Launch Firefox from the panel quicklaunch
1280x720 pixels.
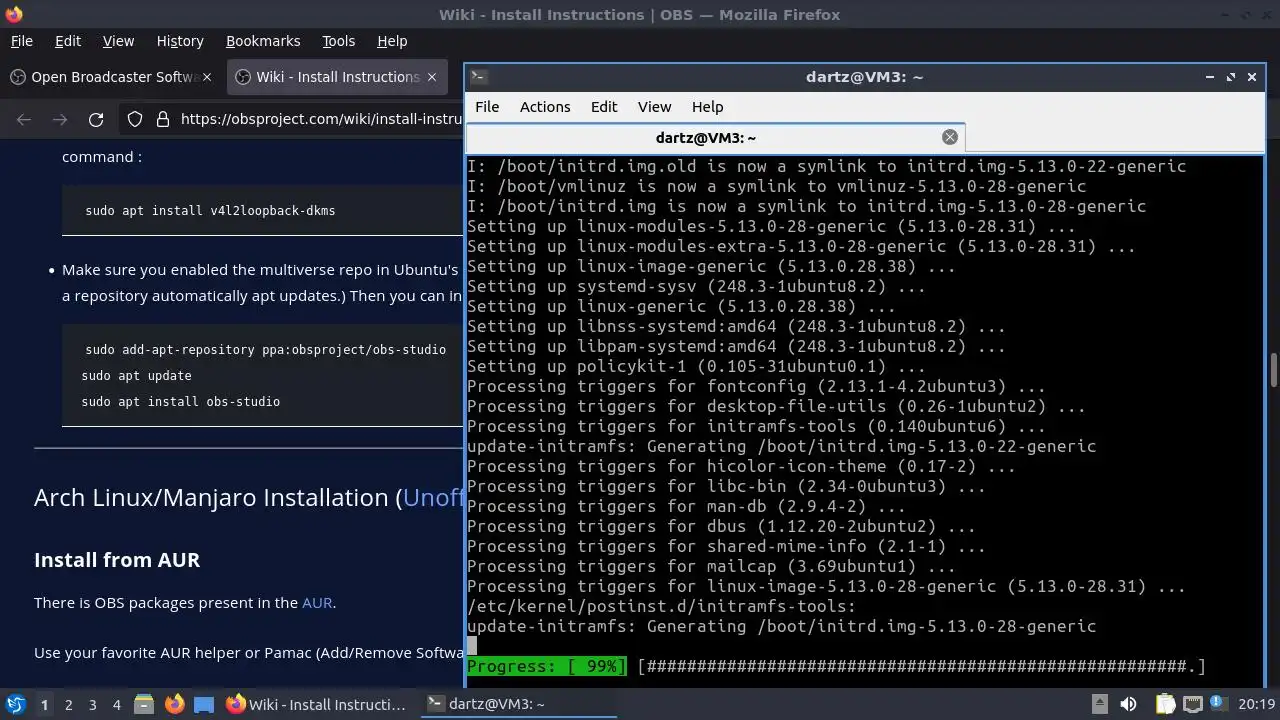click(x=174, y=704)
